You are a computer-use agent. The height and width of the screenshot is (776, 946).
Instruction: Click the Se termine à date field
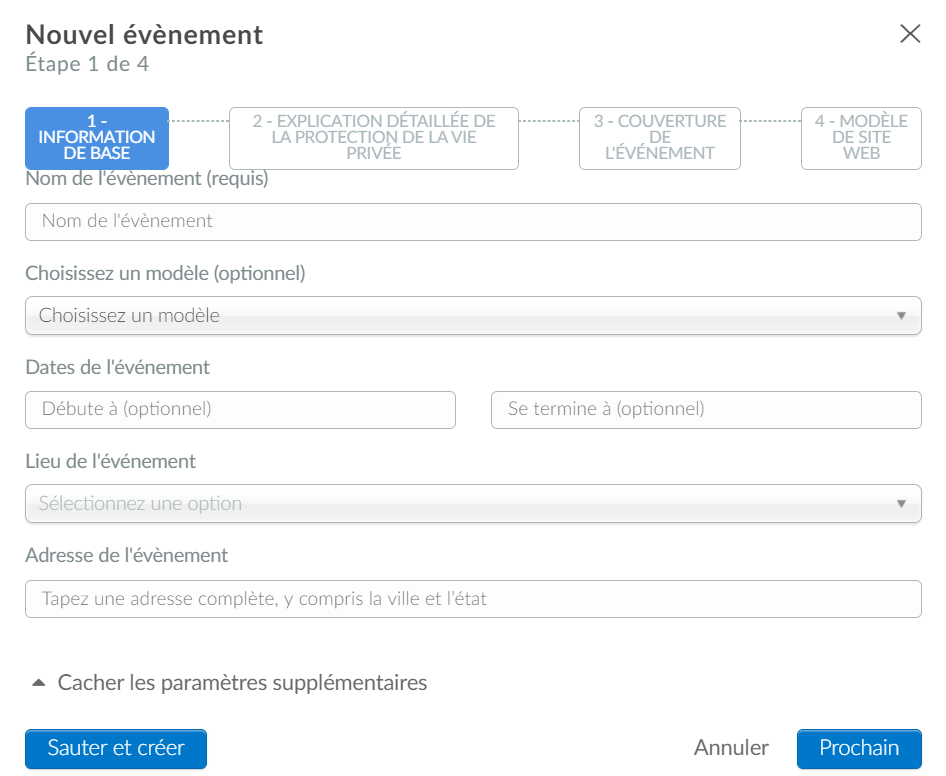706,410
